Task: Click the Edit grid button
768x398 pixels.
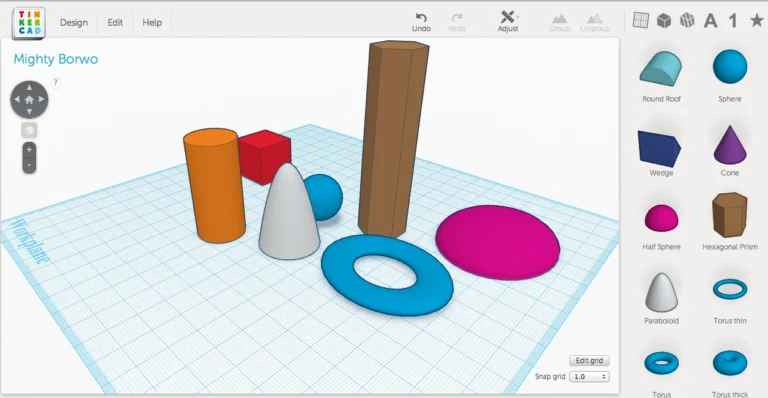Action: coord(589,361)
